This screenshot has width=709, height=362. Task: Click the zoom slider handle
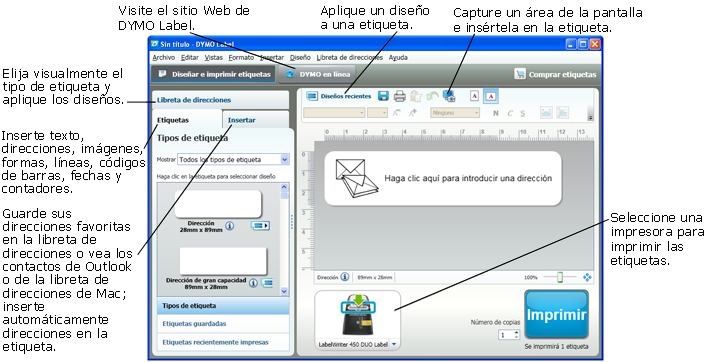tap(560, 277)
